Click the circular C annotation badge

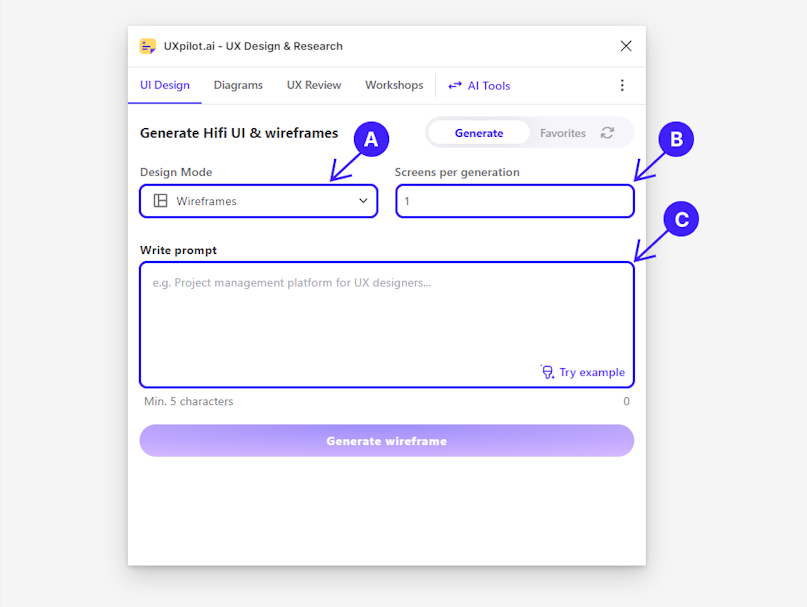point(680,220)
